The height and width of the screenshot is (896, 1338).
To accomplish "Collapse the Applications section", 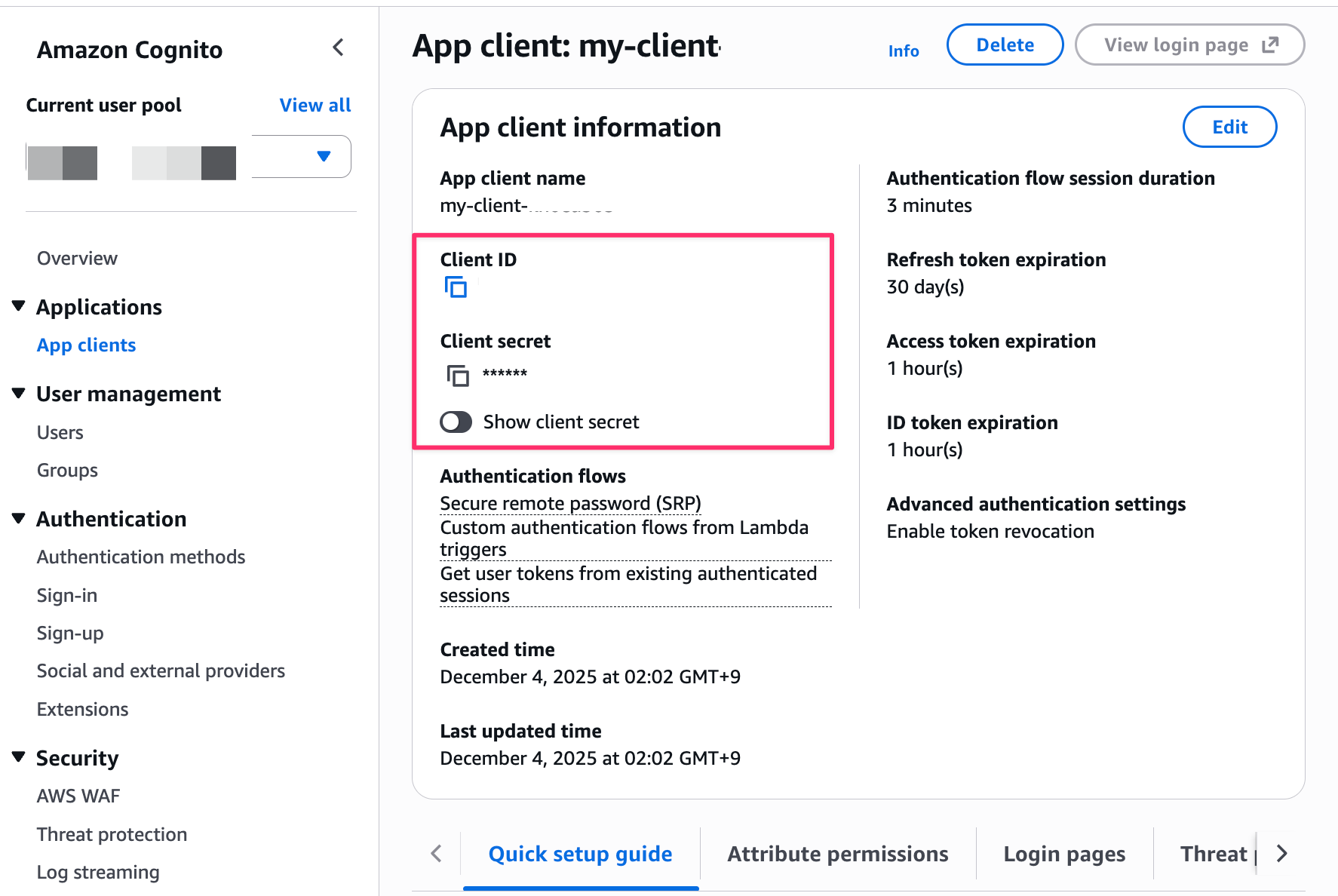I will (x=19, y=306).
